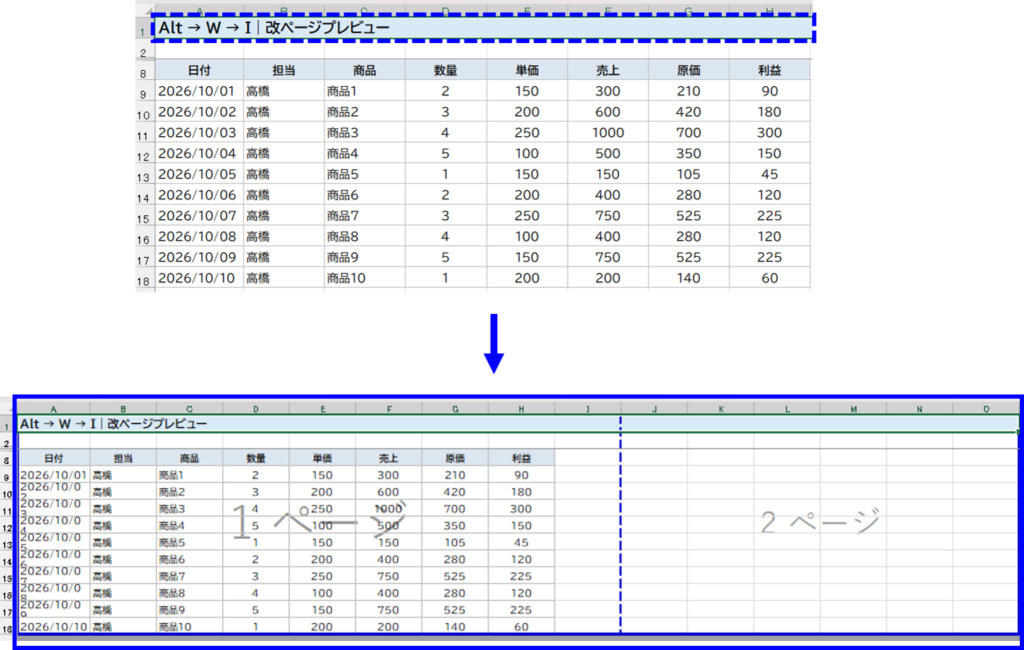
Task: Click the 利益 header cell in the normal-view sheet
Action: click(769, 71)
